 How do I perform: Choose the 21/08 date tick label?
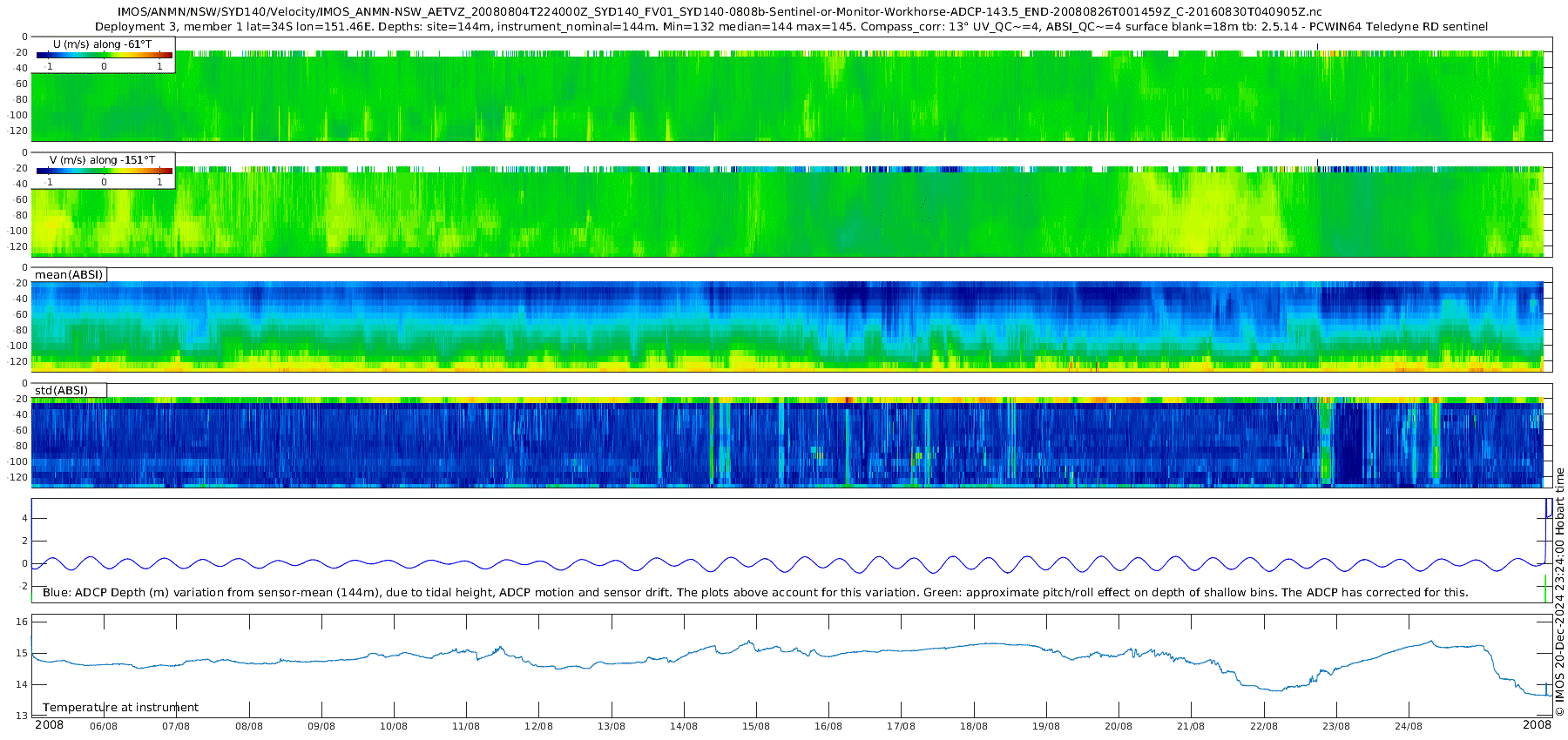[x=1191, y=726]
